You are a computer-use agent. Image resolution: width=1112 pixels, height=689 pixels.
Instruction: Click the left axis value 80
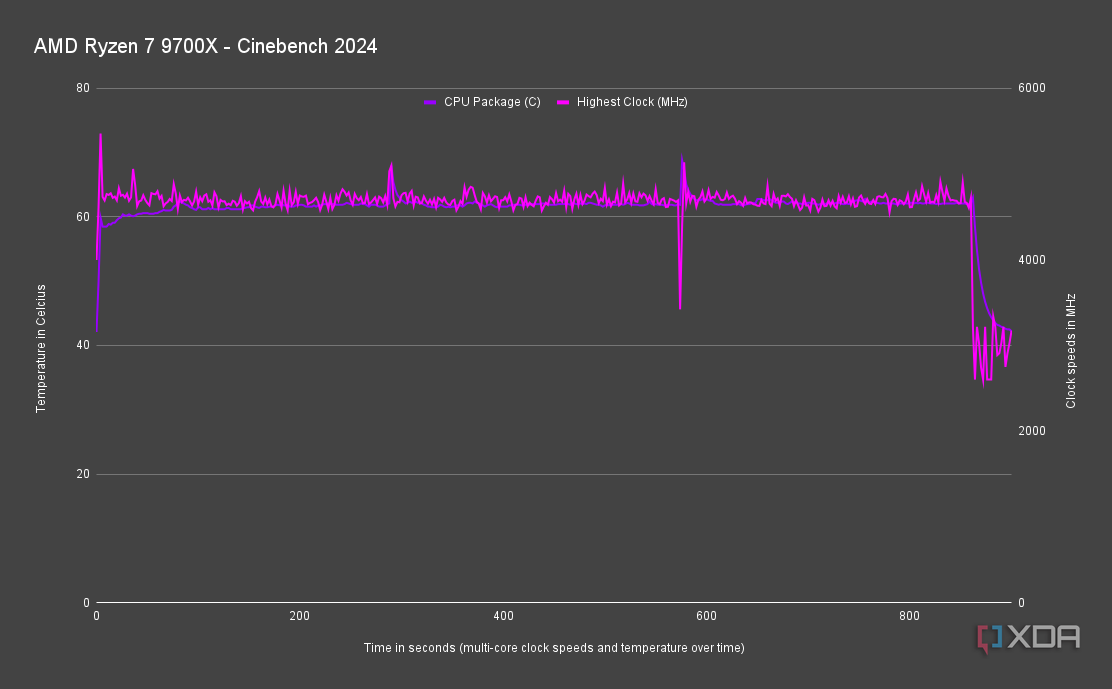(83, 88)
